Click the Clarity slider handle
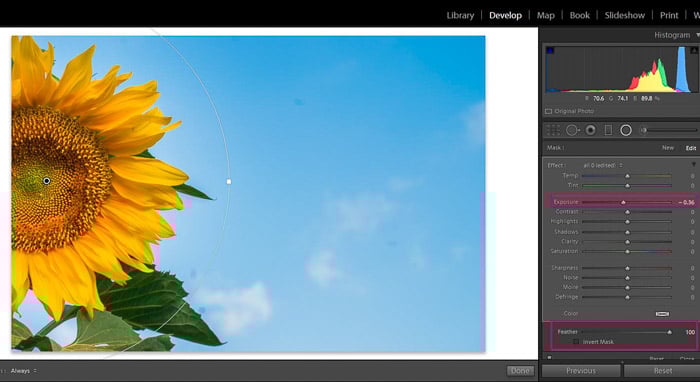This screenshot has width=700, height=382. point(627,242)
